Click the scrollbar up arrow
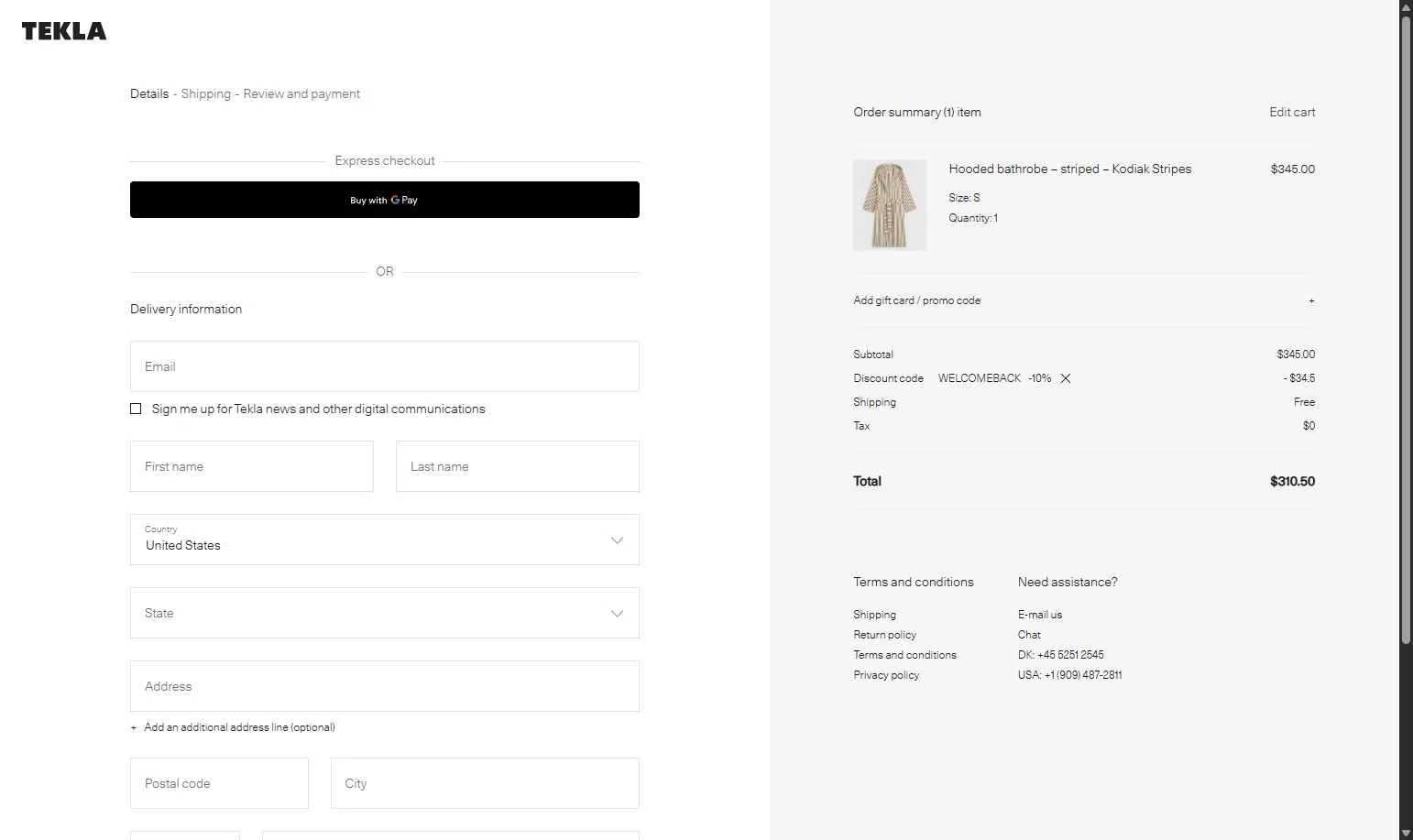 pyautogui.click(x=1406, y=7)
